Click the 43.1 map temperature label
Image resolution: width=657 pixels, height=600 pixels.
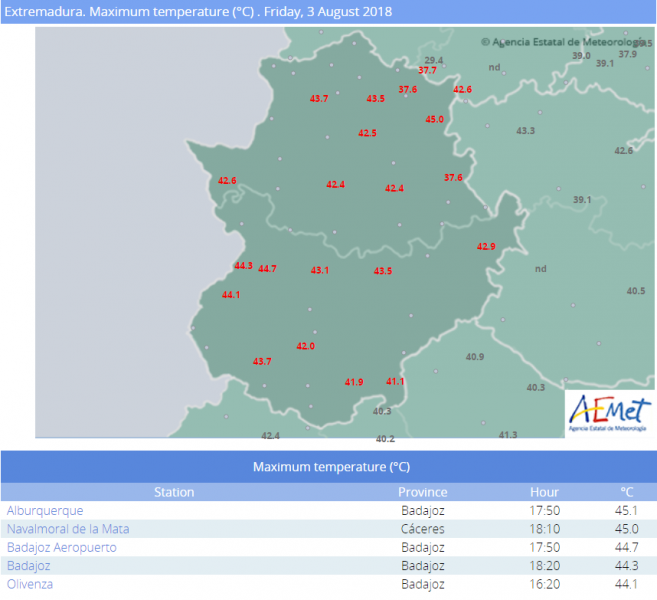320,270
